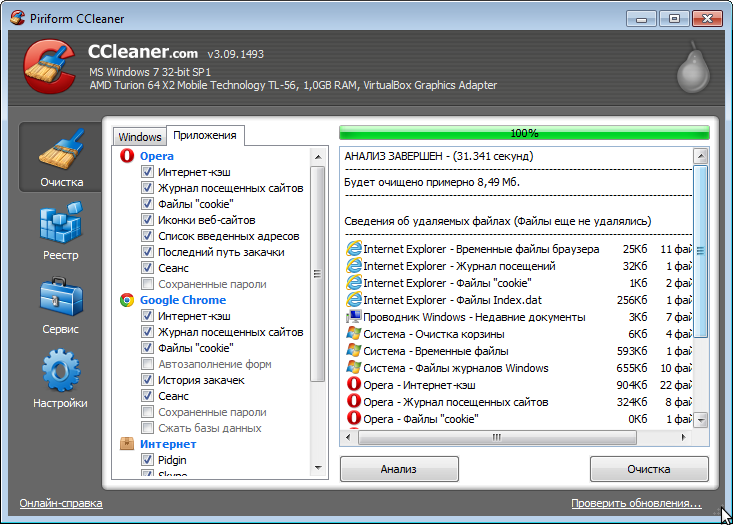Open the Онлайн-справка link
This screenshot has height=525, width=733.
pyautogui.click(x=61, y=503)
